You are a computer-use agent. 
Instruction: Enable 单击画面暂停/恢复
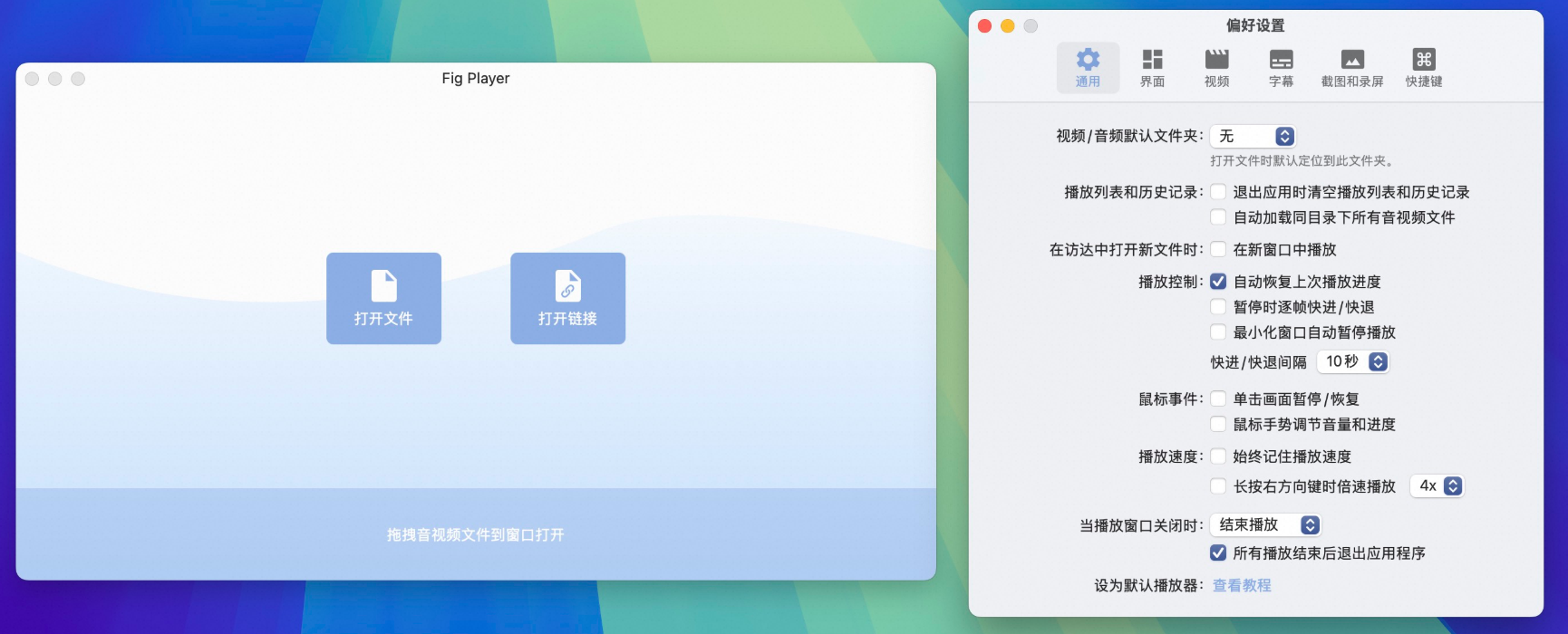pyautogui.click(x=1219, y=399)
